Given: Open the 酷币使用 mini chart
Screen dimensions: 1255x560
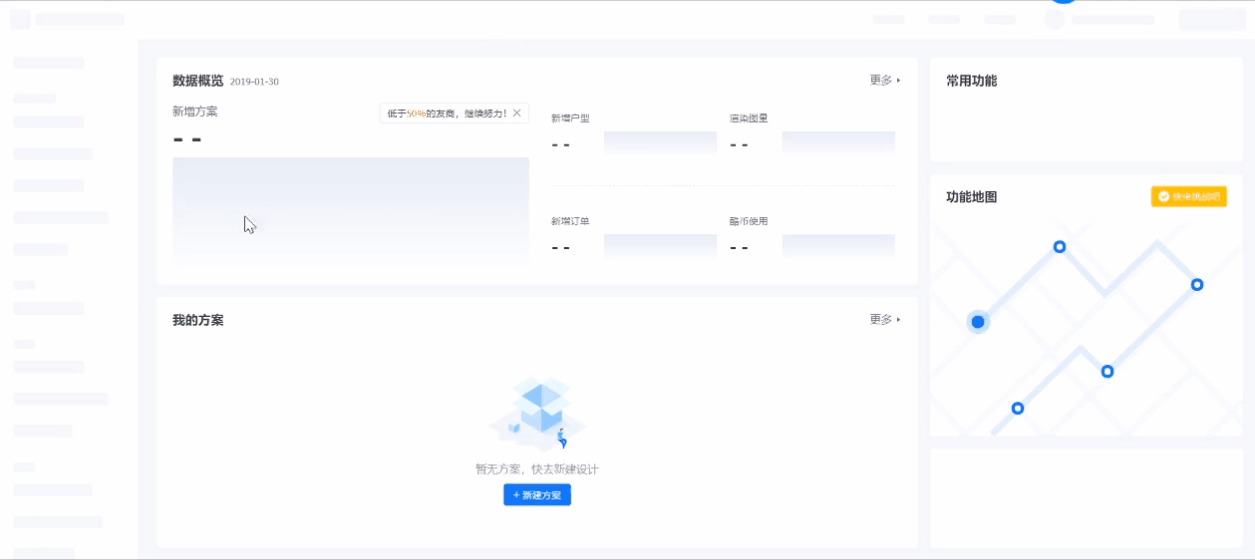Looking at the screenshot, I should click(x=838, y=246).
